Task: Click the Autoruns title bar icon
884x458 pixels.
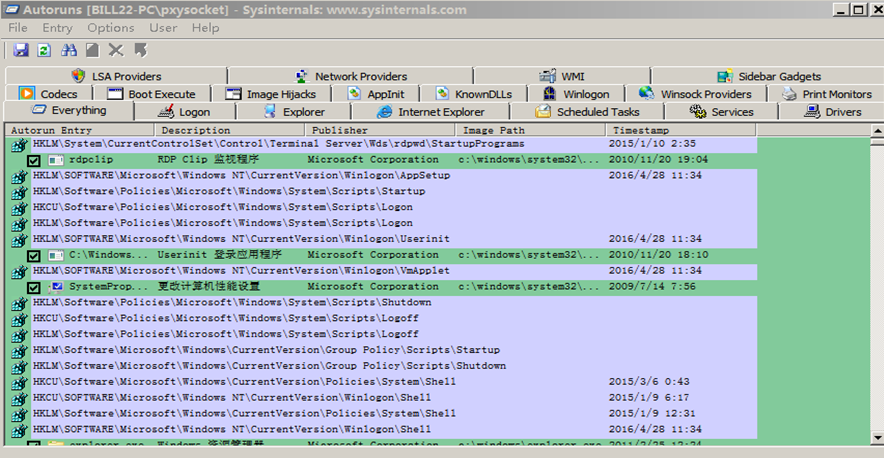Action: tap(11, 10)
